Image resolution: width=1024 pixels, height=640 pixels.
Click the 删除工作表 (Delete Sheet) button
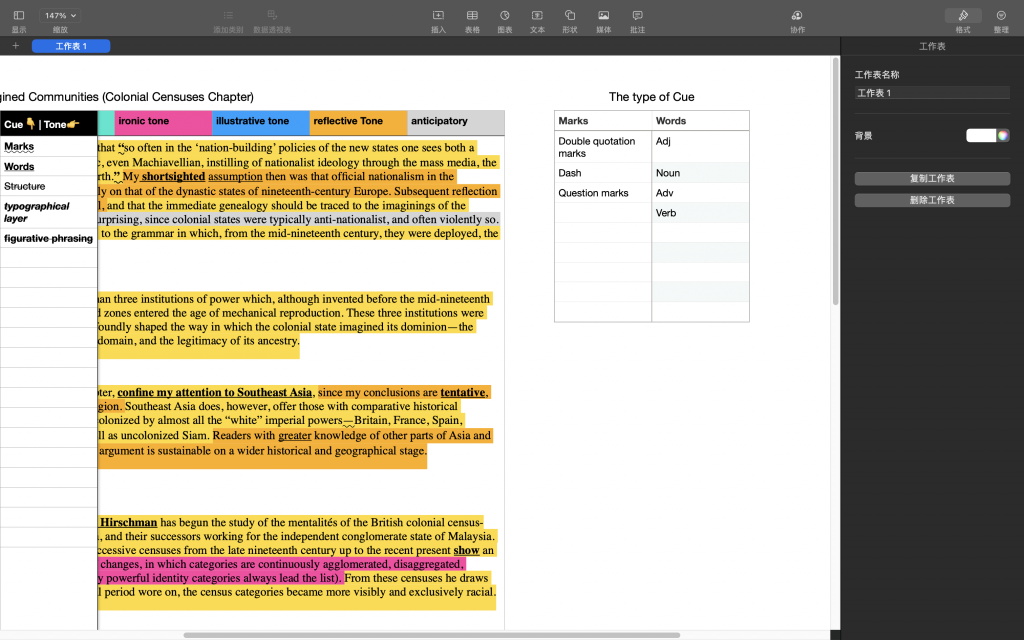932,200
